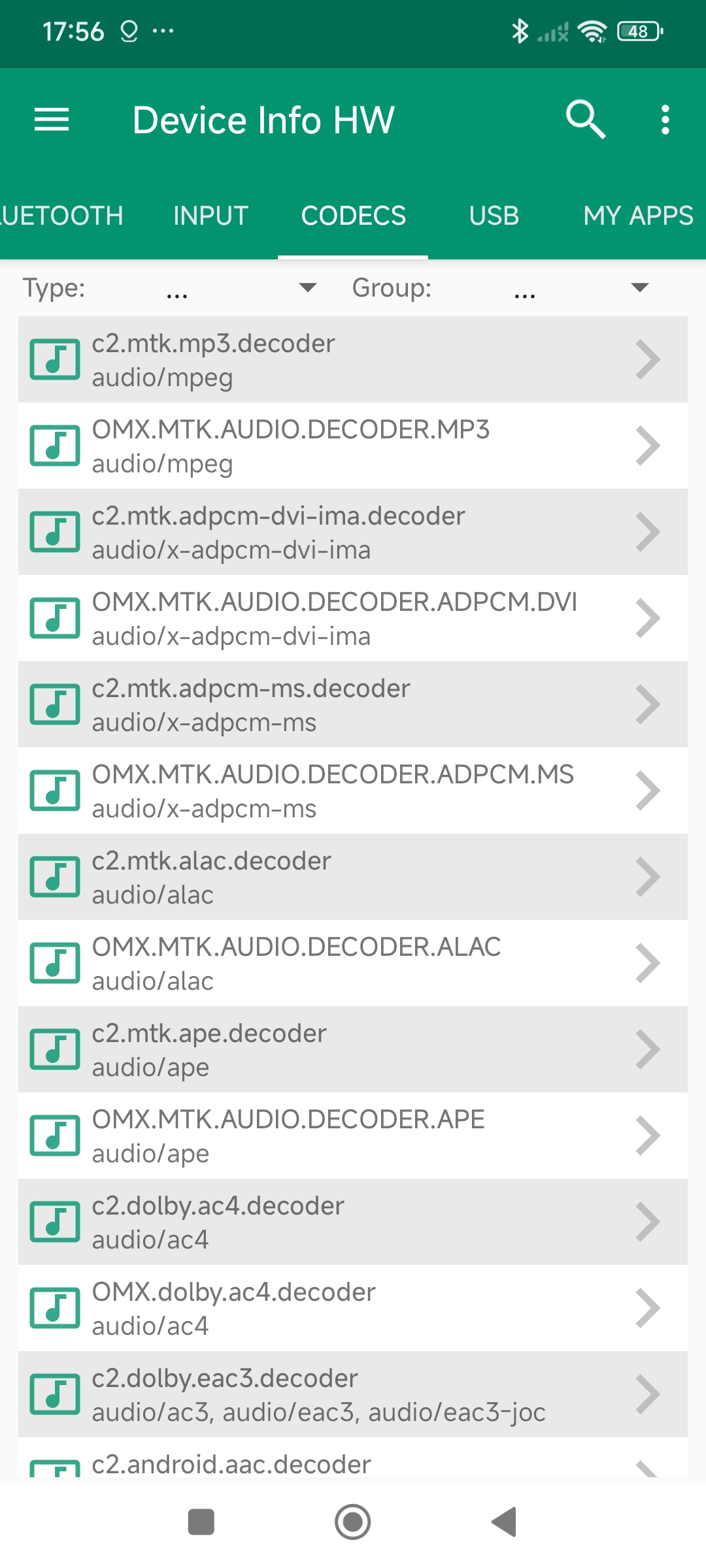The image size is (706, 1568).
Task: Open the hamburger navigation menu
Action: click(52, 120)
